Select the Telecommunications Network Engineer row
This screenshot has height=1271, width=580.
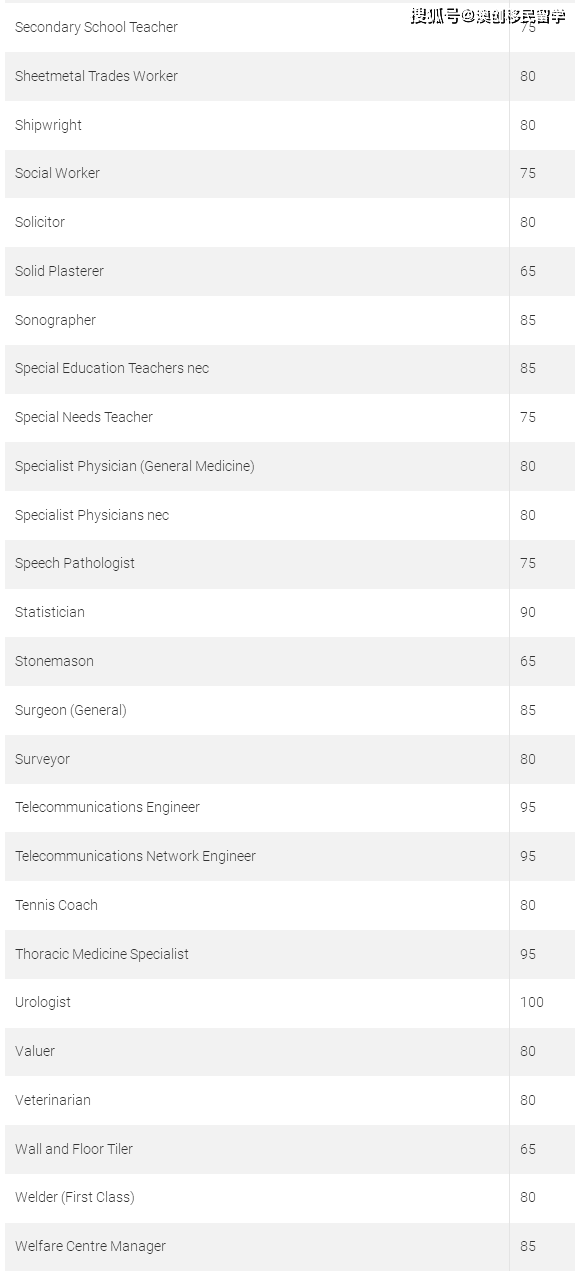pyautogui.click(x=290, y=856)
